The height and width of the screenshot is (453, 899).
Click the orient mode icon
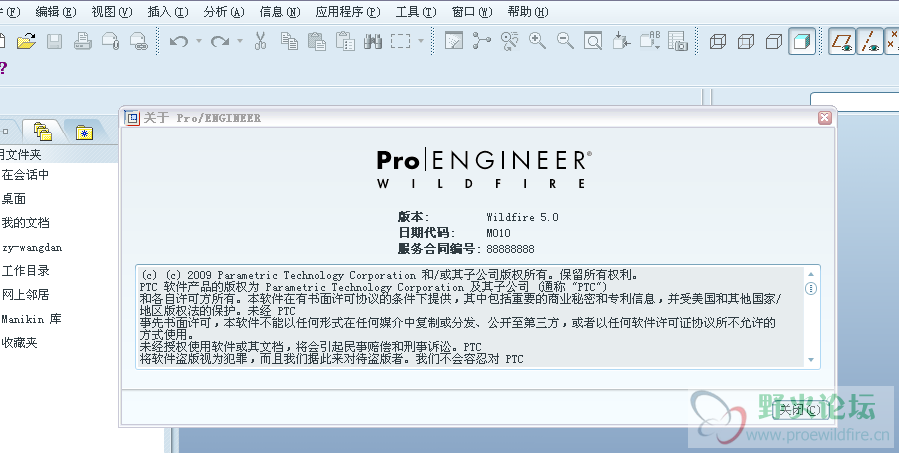pyautogui.click(x=509, y=41)
